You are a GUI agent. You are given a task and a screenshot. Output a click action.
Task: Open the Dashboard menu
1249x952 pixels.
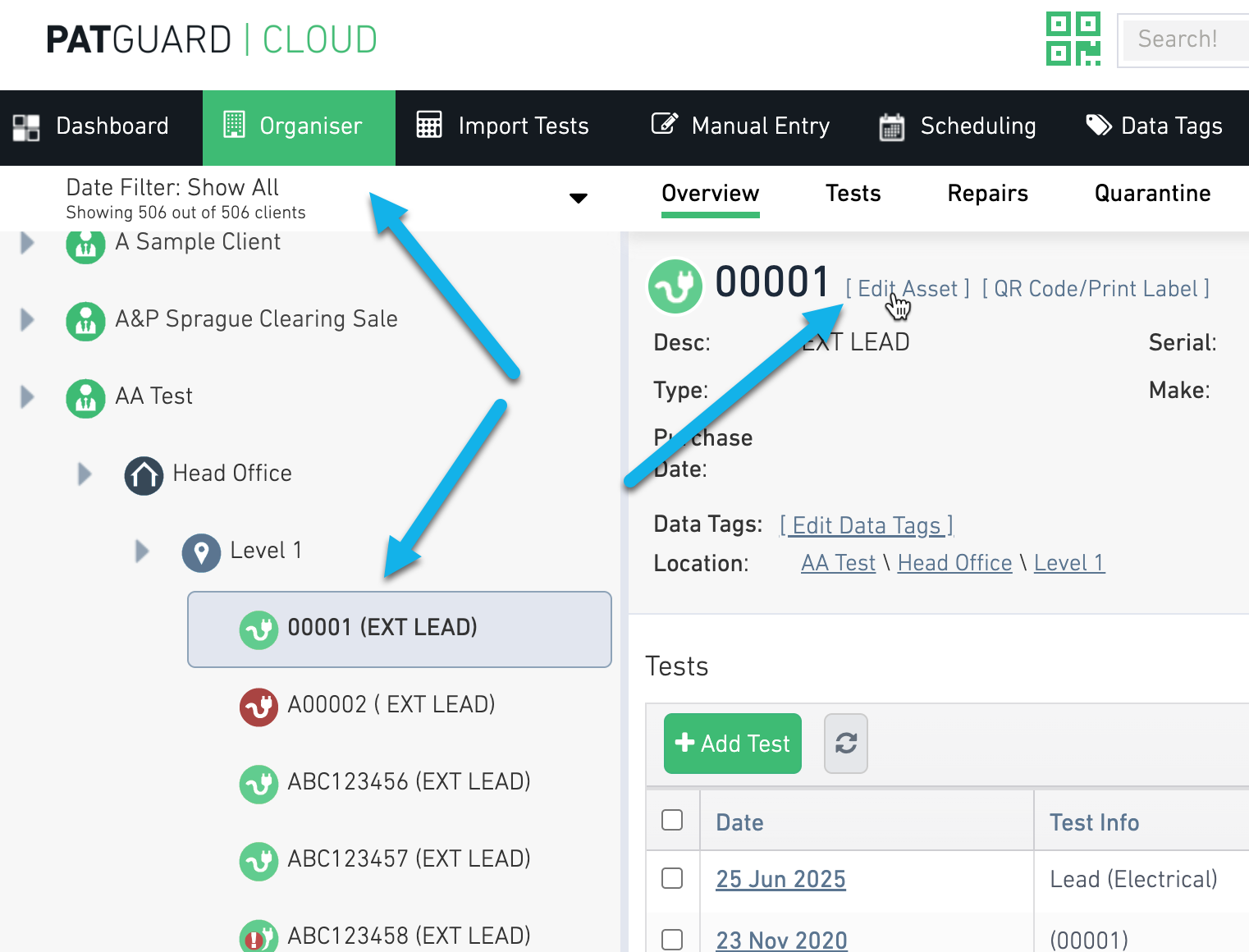101,127
